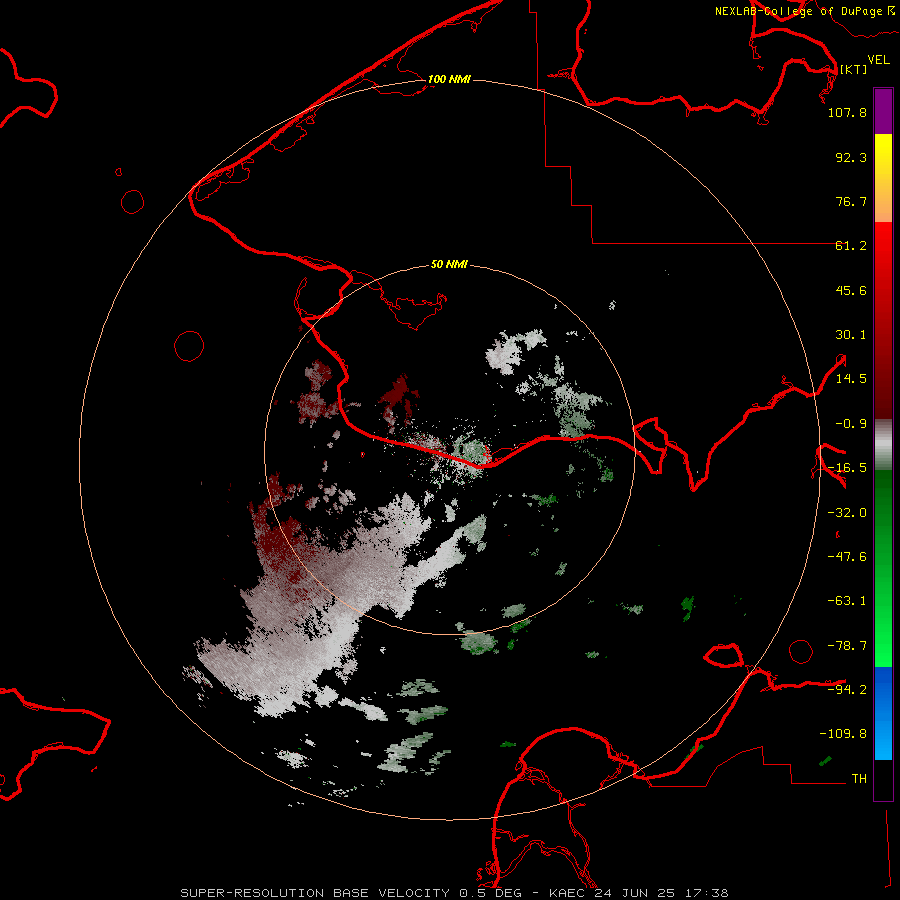Click the TH threshold label
Screen dimensions: 900x900
tap(859, 779)
